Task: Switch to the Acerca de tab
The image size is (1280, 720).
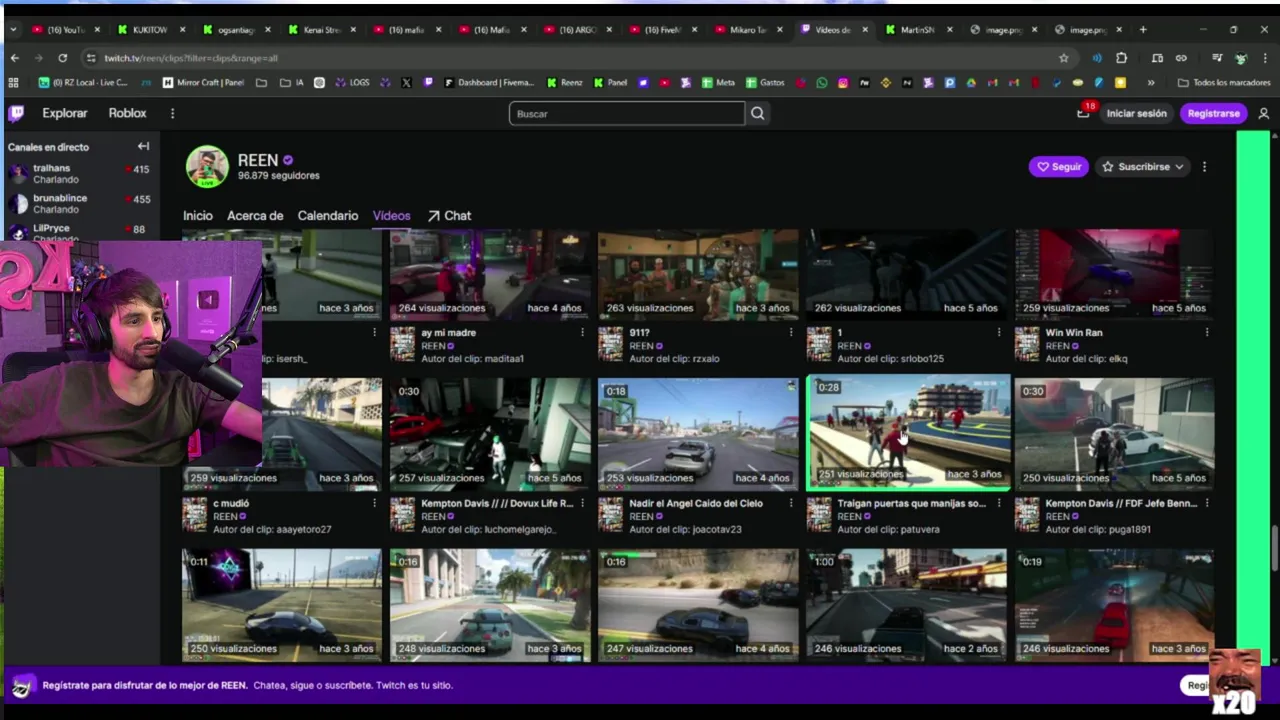Action: click(255, 216)
